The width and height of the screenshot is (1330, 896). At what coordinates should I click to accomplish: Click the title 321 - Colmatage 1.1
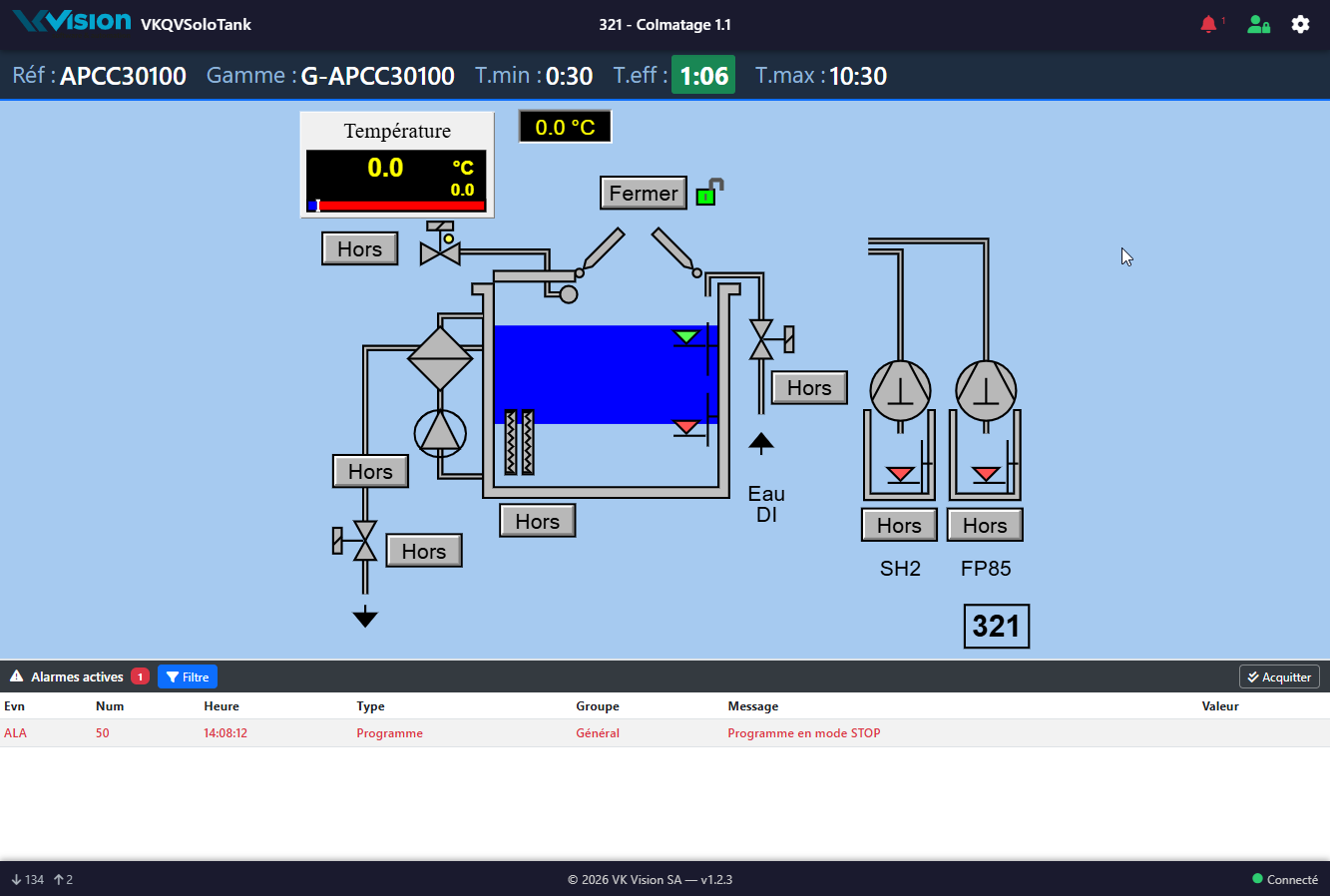[x=665, y=25]
